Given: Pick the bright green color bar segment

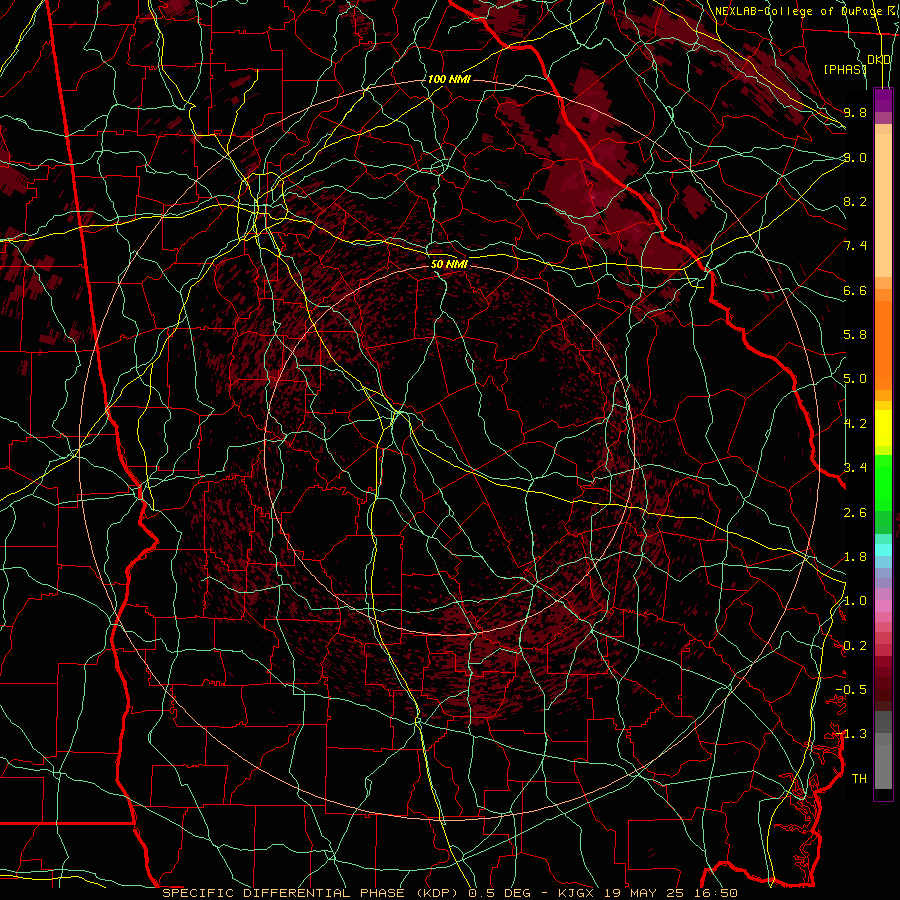Looking at the screenshot, I should 883,482.
